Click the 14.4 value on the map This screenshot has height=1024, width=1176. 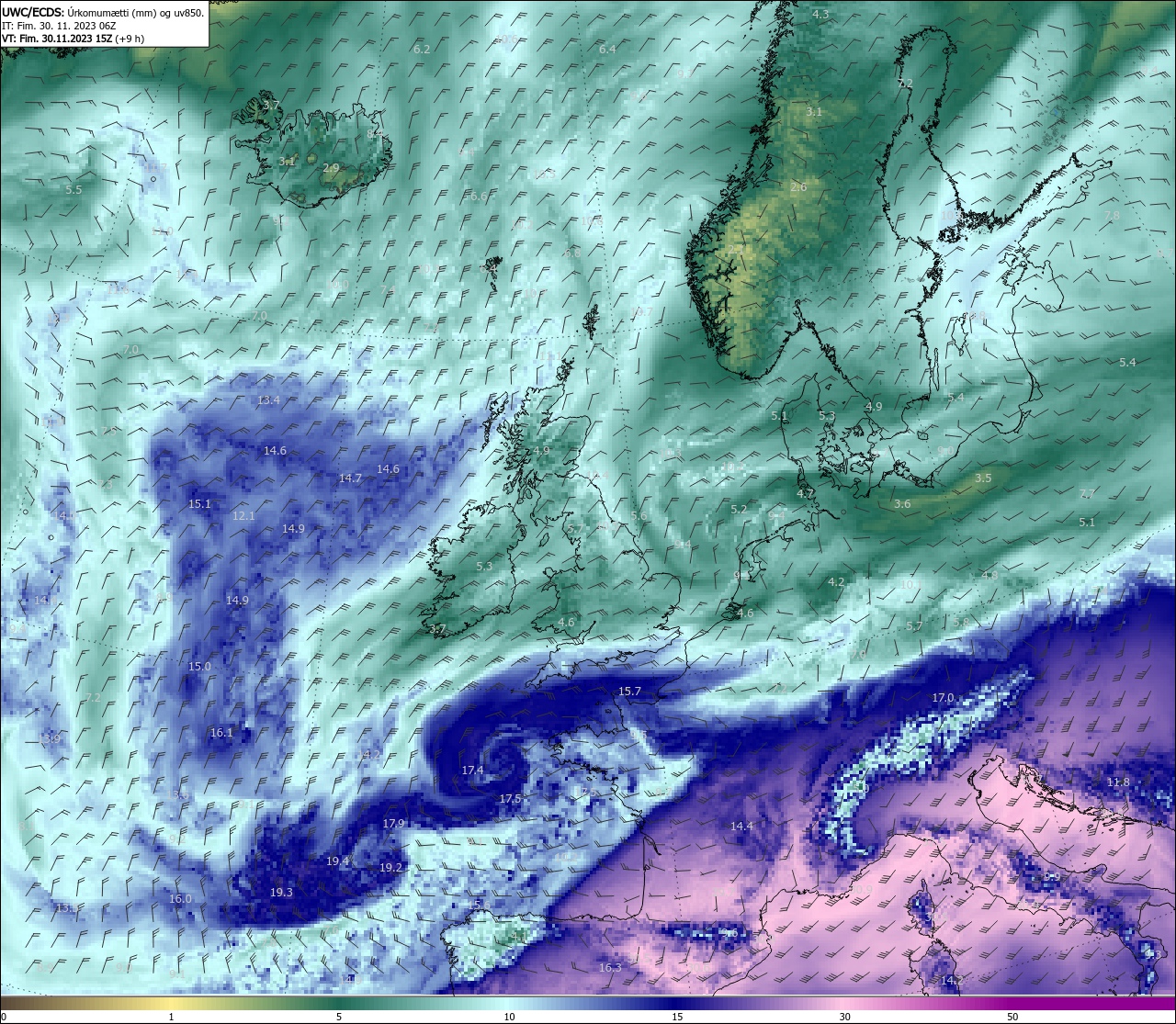pyautogui.click(x=741, y=827)
